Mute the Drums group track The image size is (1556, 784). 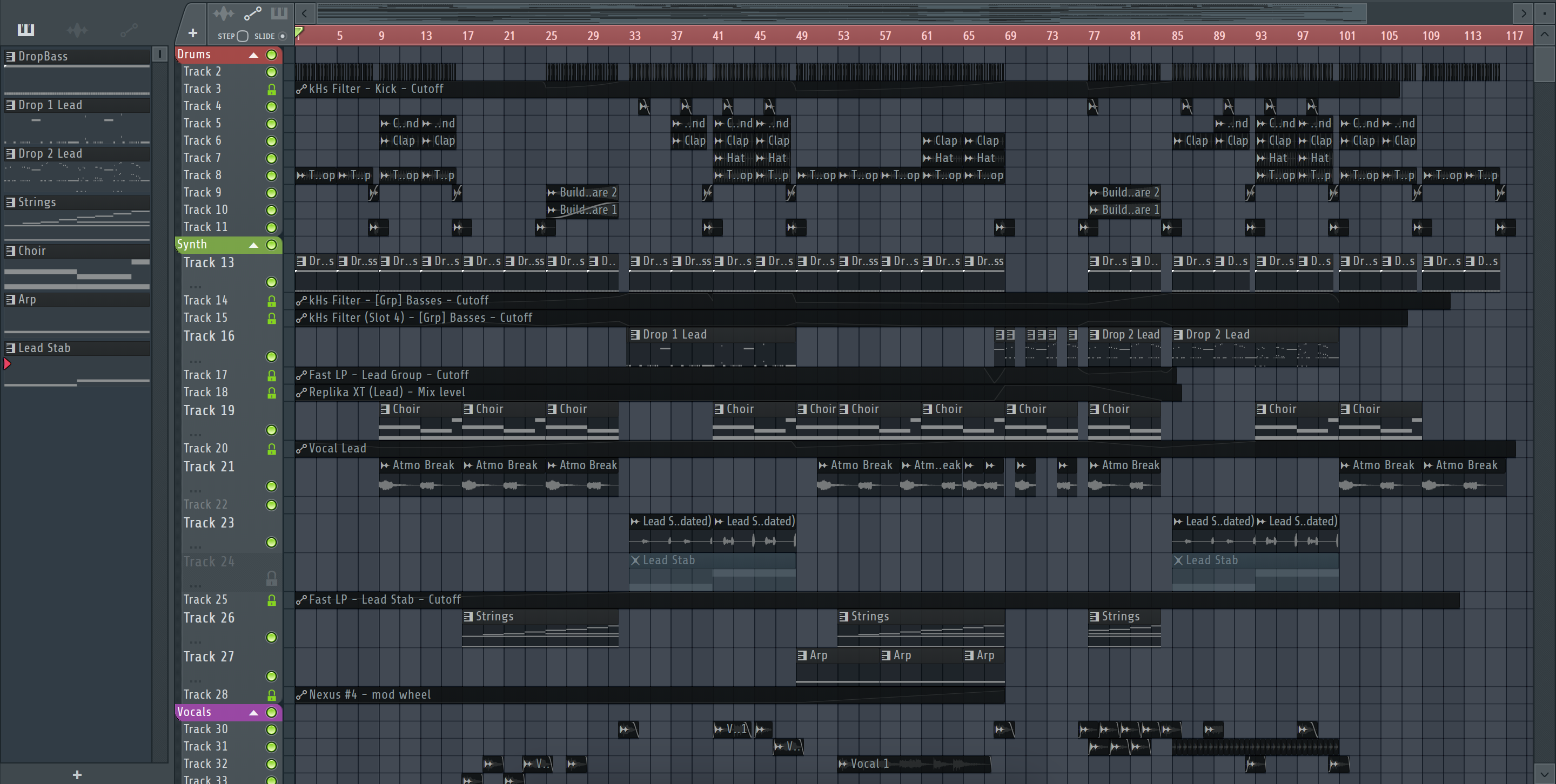pyautogui.click(x=272, y=55)
